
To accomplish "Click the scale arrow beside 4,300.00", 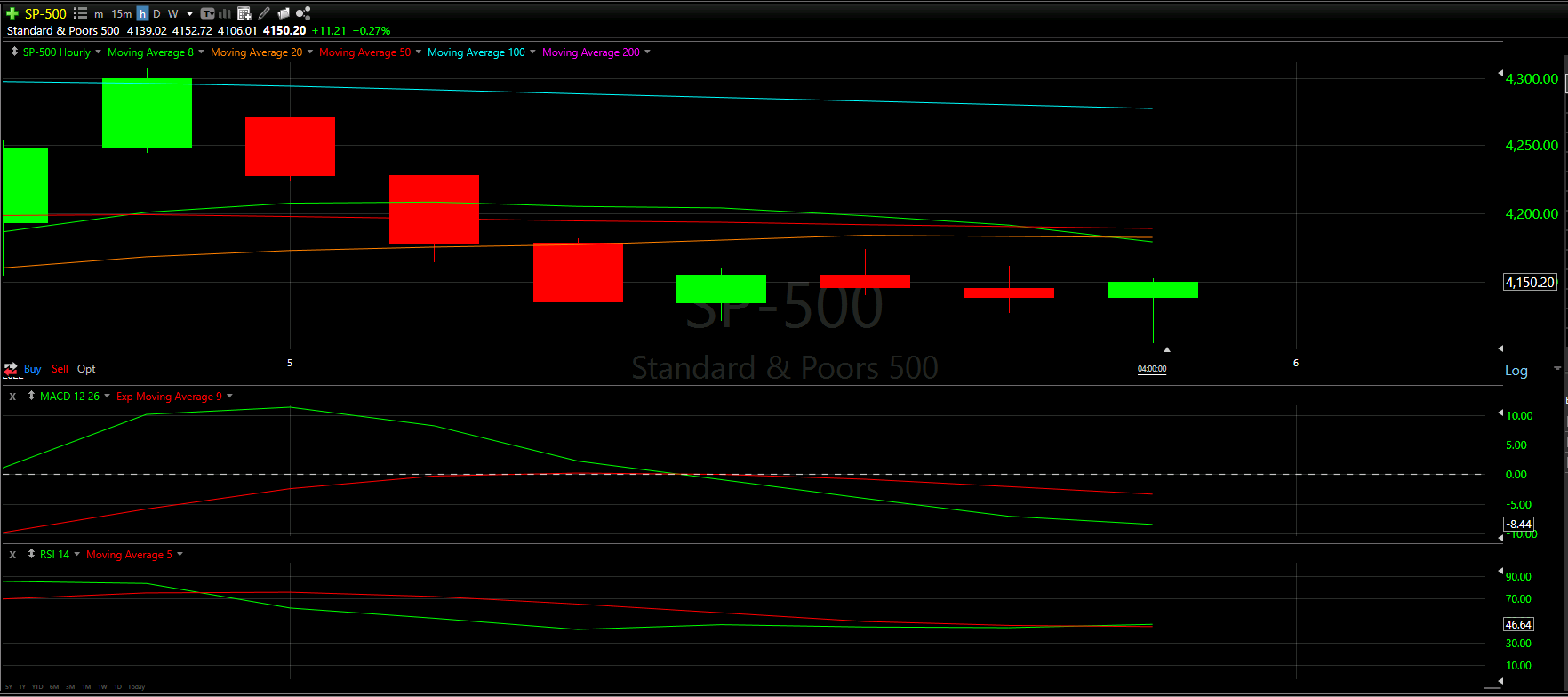I will pos(1500,73).
